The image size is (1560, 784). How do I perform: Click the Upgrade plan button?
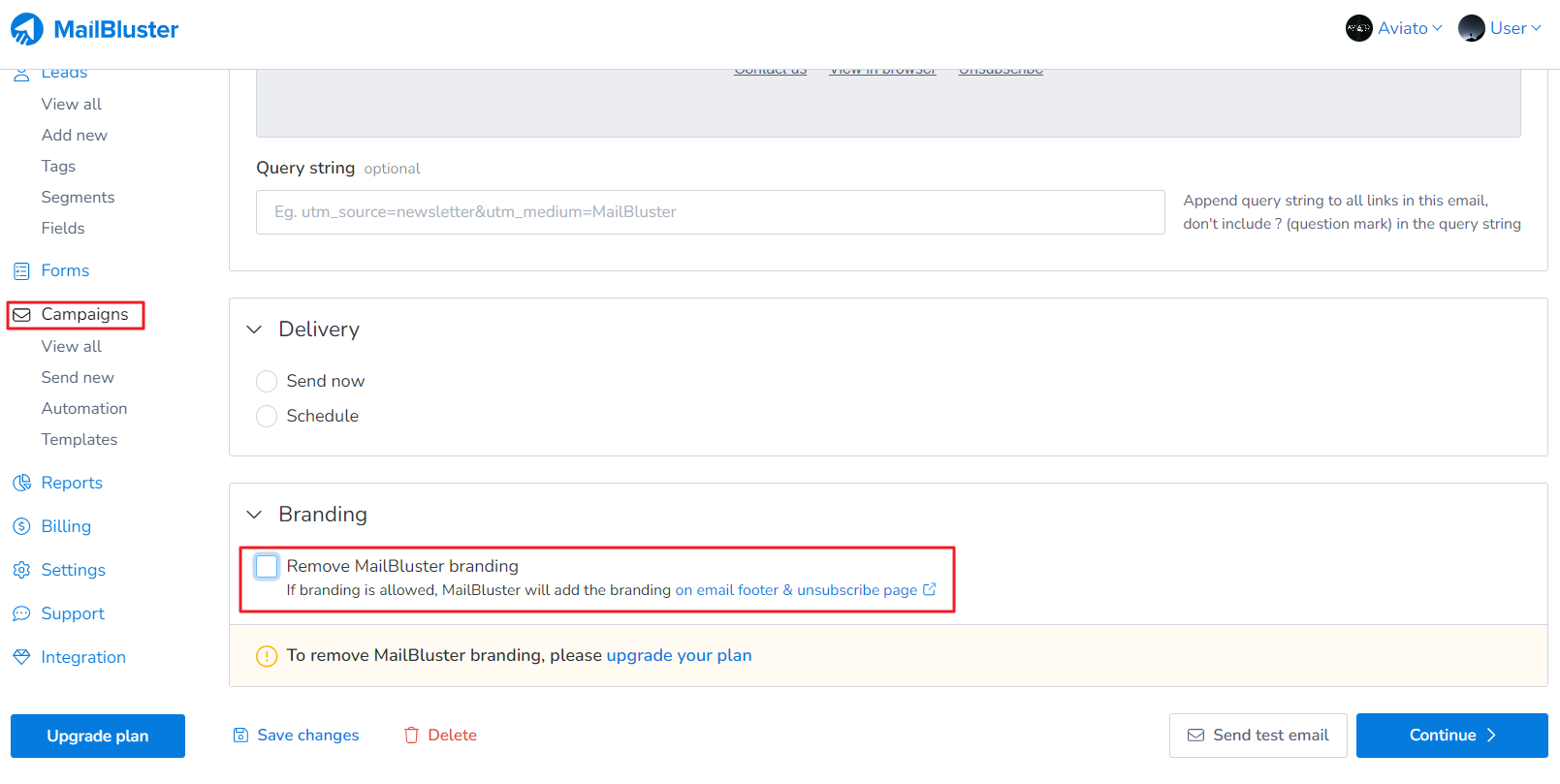click(98, 737)
